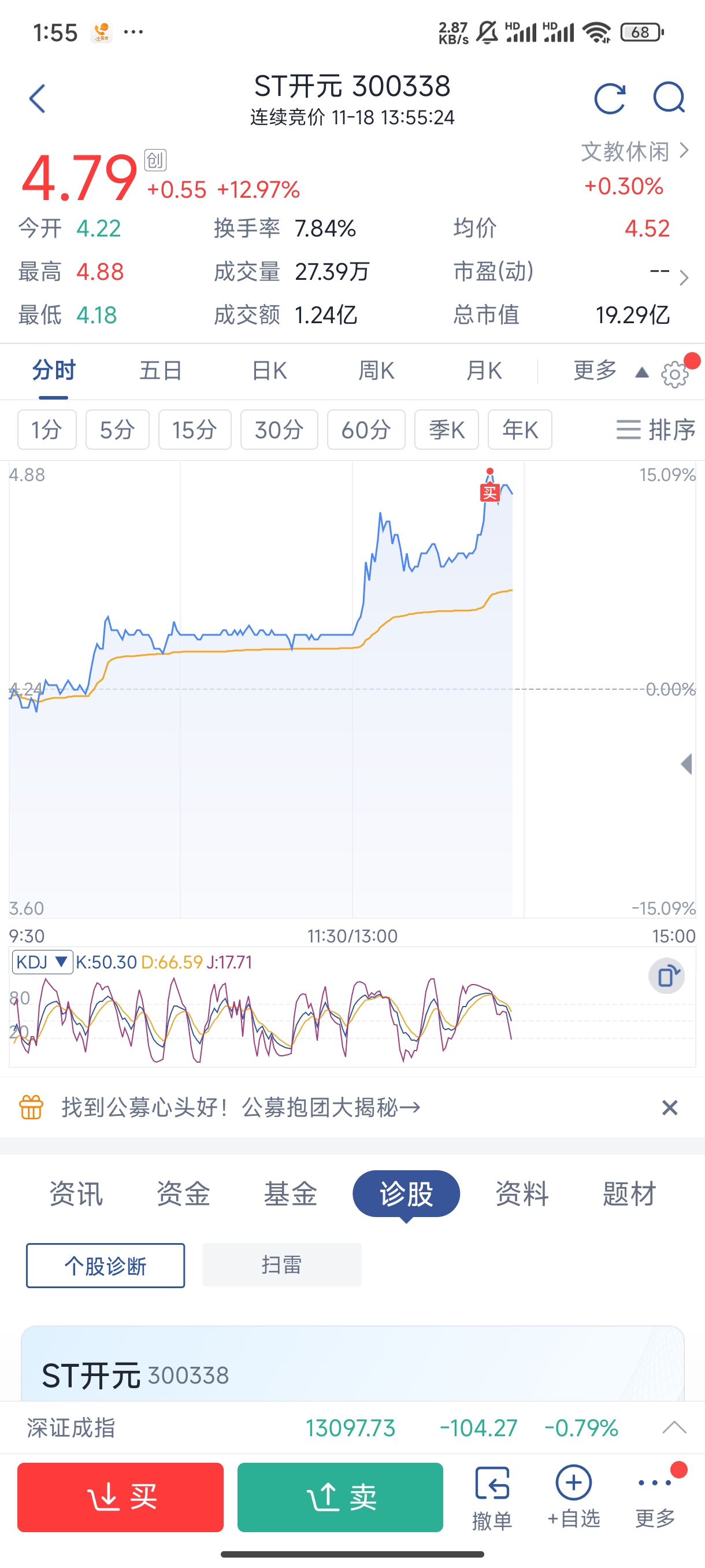Add stock to watchlist with +自选
Screen dimensions: 705x1568
[574, 1496]
